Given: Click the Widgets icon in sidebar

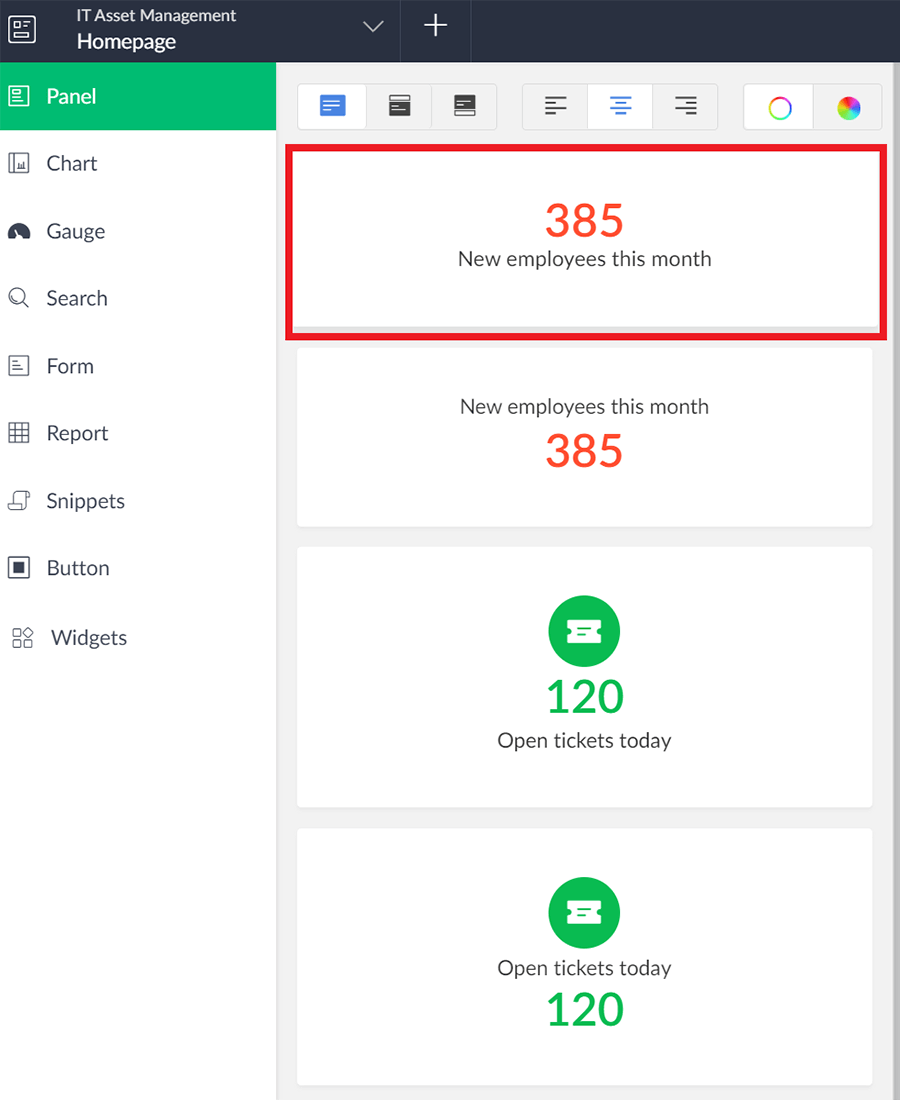Looking at the screenshot, I should (x=22, y=637).
